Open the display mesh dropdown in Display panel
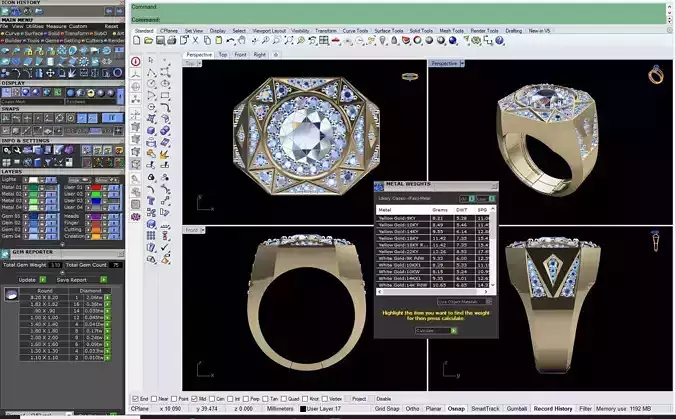The width and height of the screenshot is (676, 419). (x=32, y=102)
